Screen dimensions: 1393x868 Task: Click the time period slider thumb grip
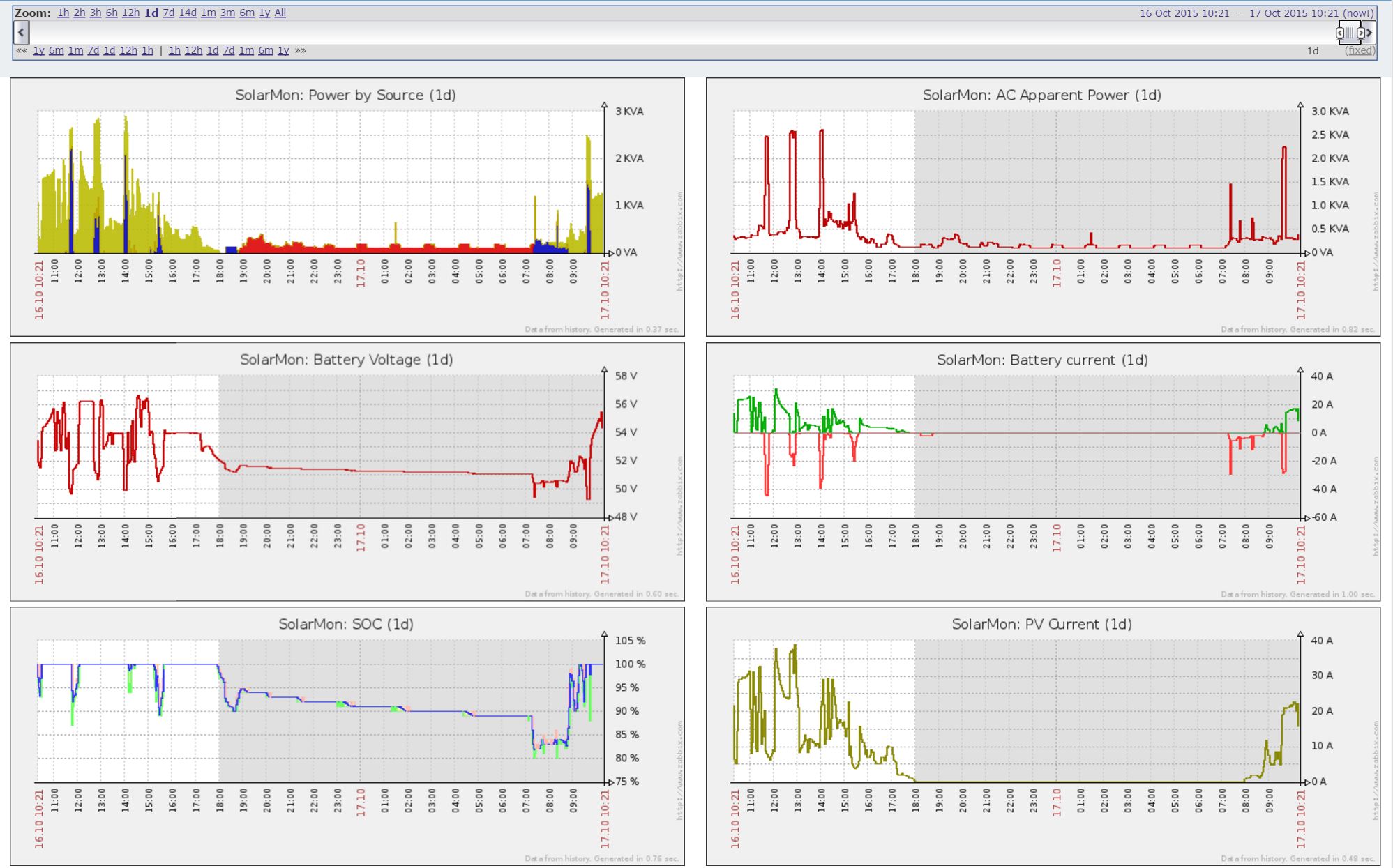point(1350,33)
